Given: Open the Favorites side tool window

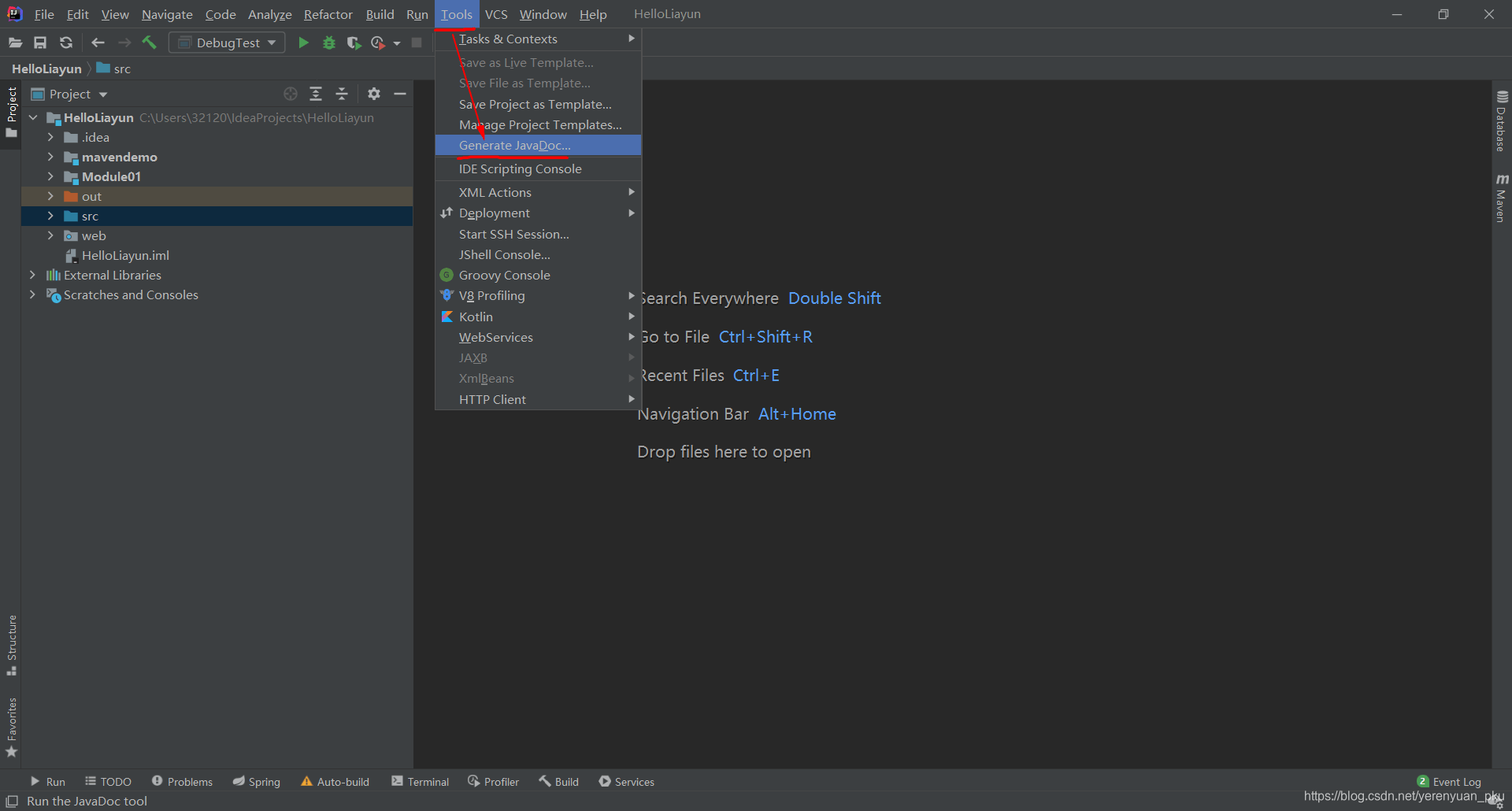Looking at the screenshot, I should [12, 728].
